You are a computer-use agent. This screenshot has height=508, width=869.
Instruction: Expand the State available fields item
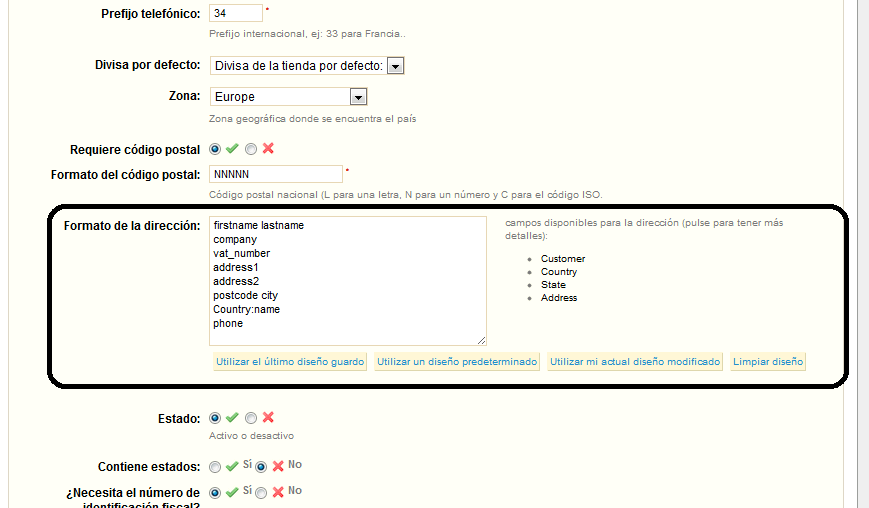tap(553, 285)
